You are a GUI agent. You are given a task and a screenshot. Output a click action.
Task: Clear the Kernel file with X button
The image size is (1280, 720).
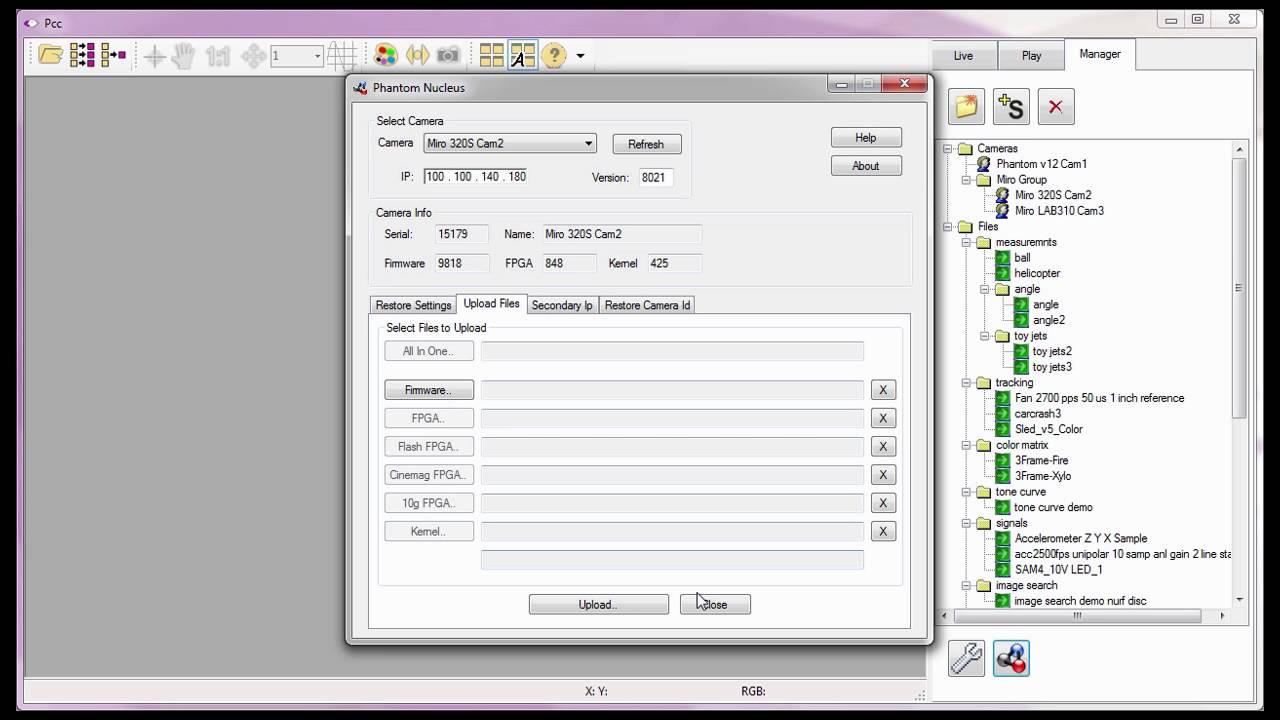883,532
